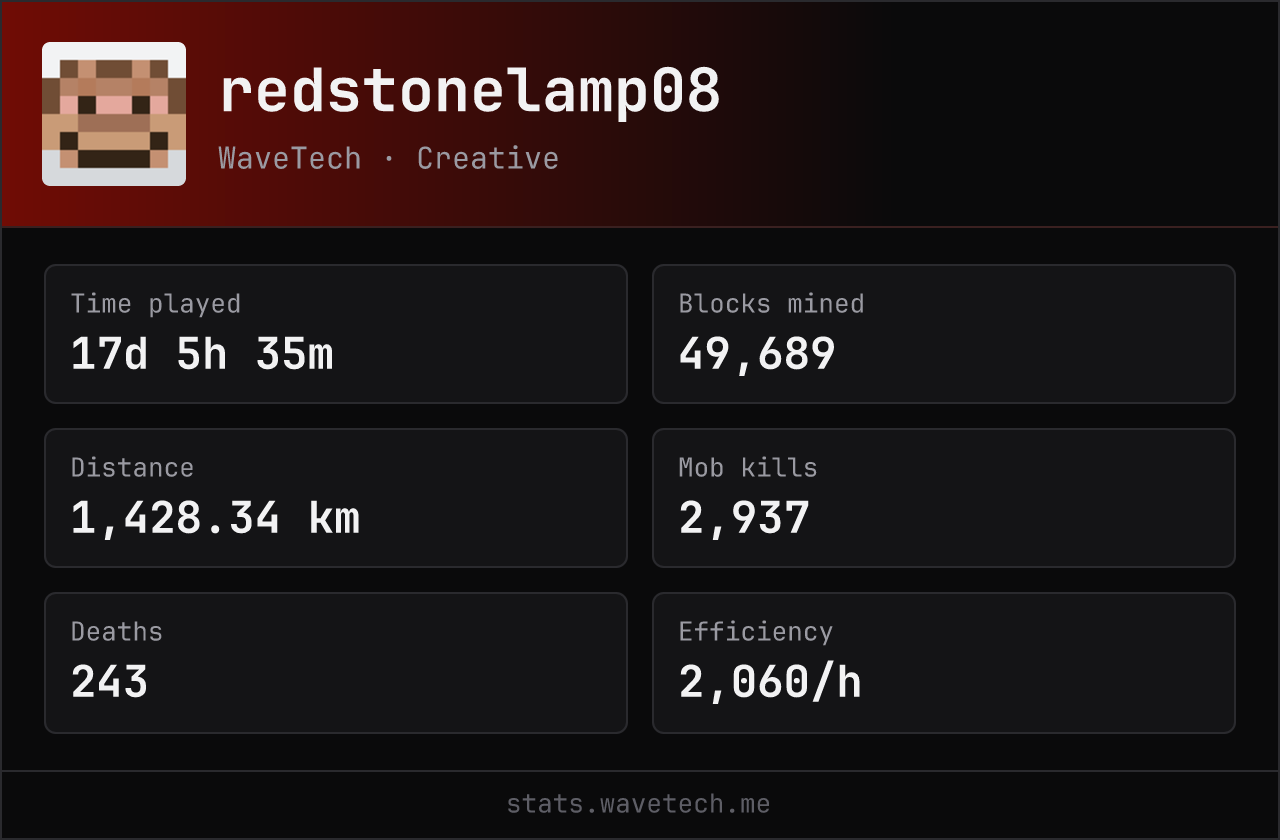Click the Distance label text

click(x=132, y=468)
